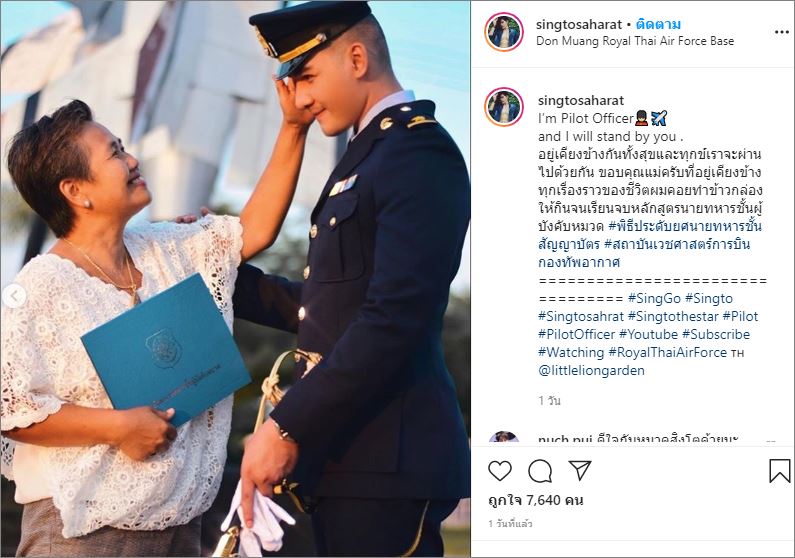Click the post timestamp 1 วันที่แล้ว
This screenshot has width=795, height=558.
(510, 524)
